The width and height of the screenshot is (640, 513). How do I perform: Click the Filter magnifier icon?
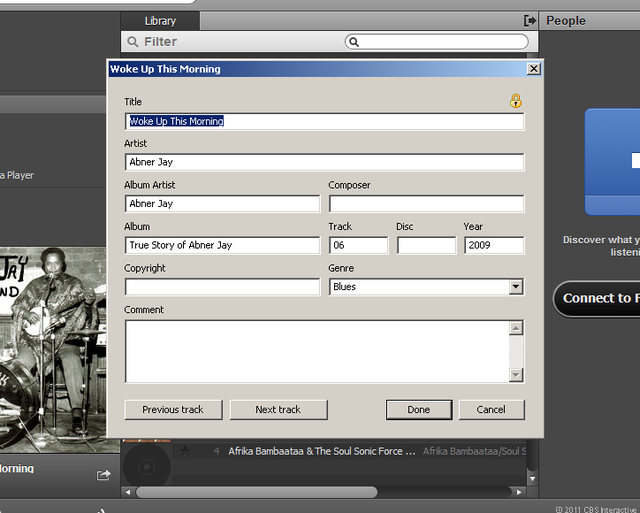click(132, 42)
